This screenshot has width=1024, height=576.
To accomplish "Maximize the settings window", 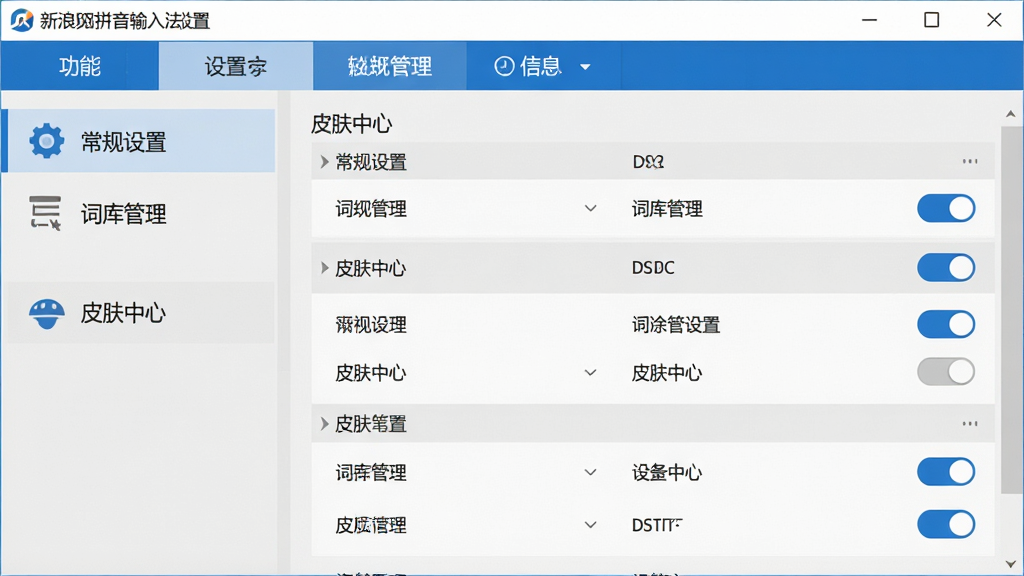I will tap(932, 20).
